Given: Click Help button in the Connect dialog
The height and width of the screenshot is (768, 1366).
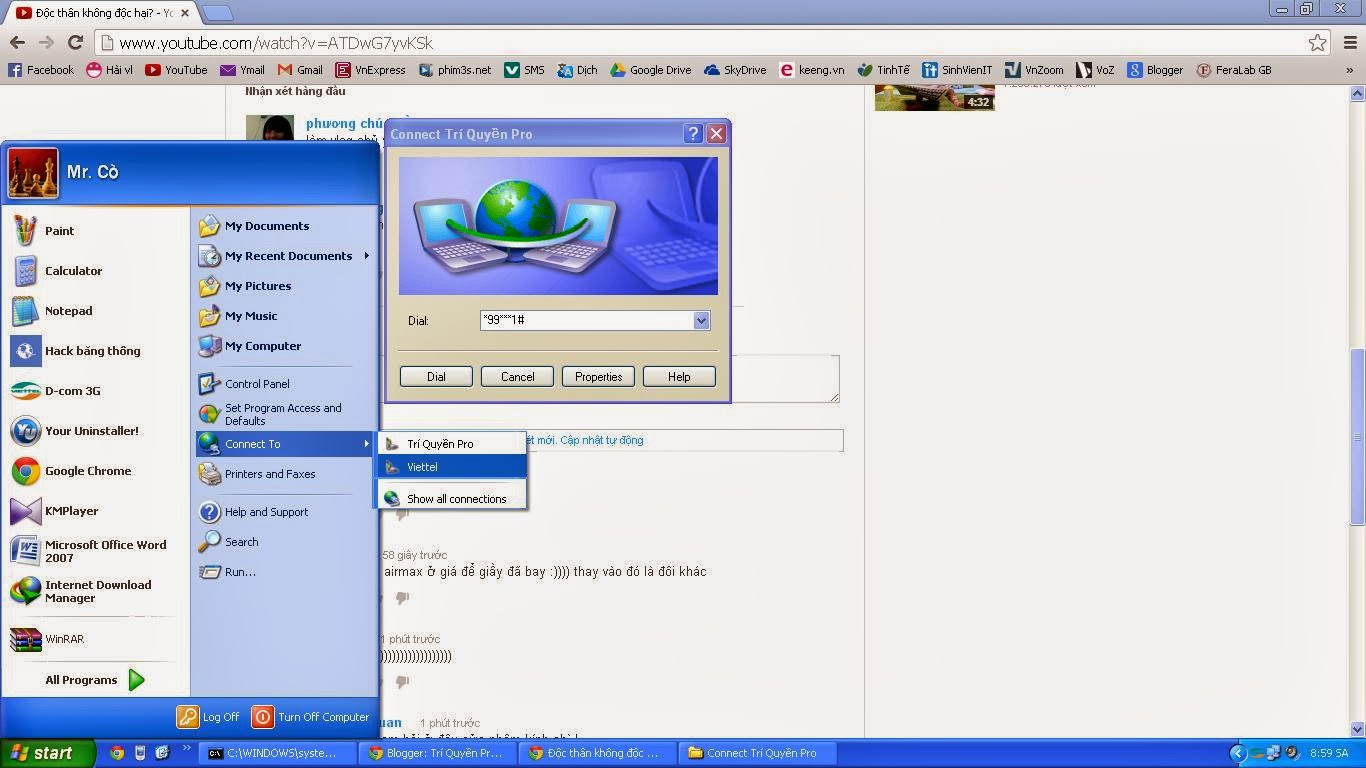Looking at the screenshot, I should pos(679,377).
